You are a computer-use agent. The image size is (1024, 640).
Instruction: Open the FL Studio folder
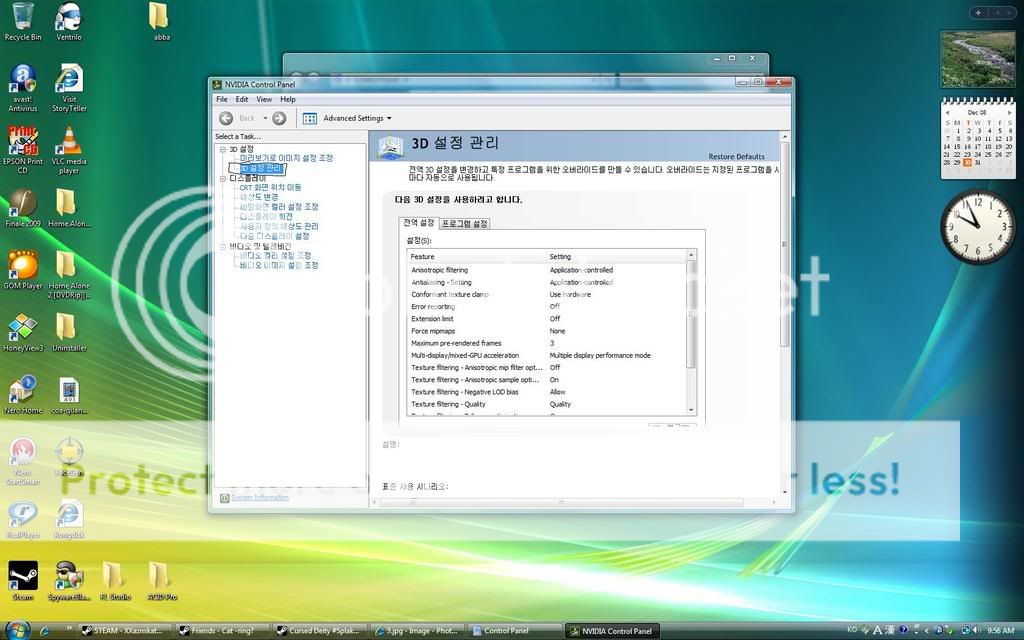point(114,580)
